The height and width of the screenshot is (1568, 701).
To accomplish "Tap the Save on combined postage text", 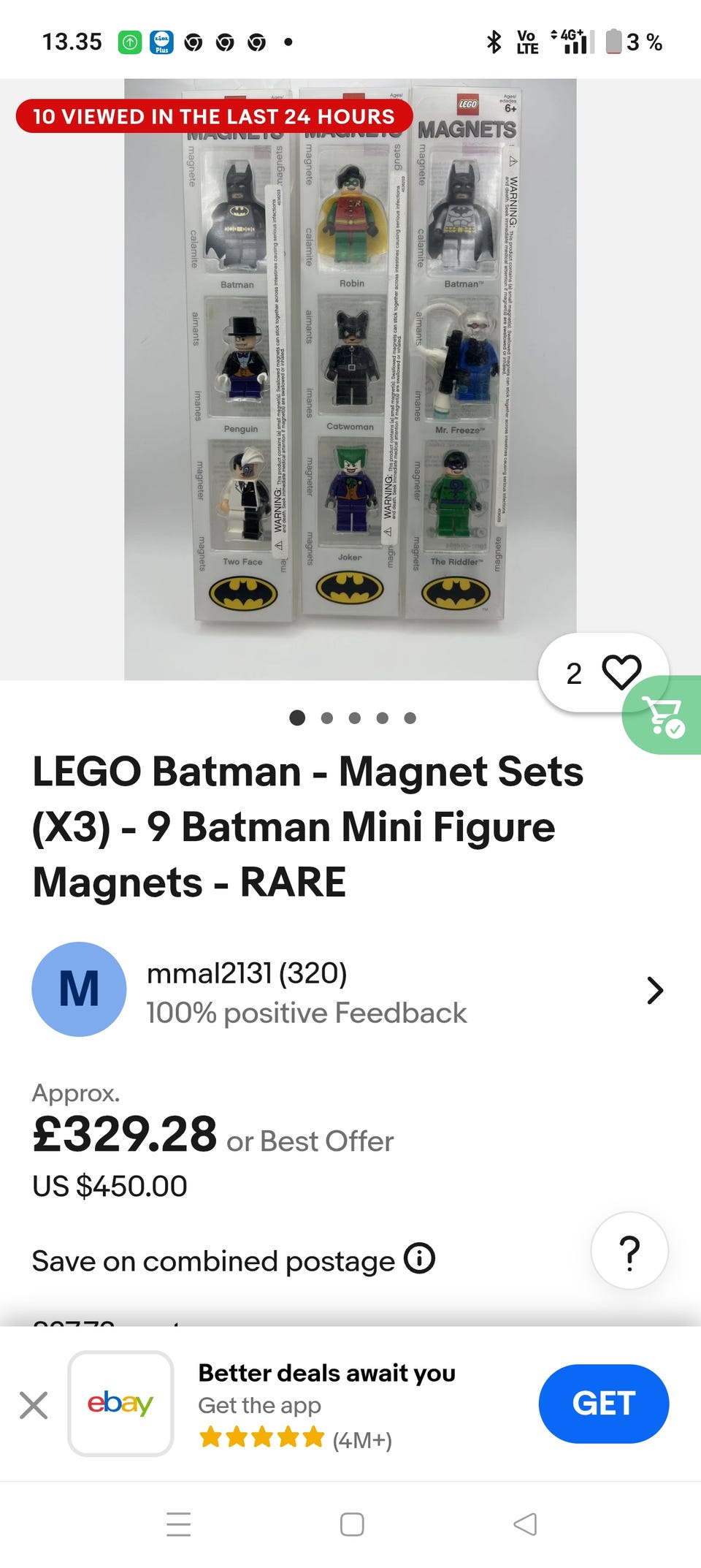I will pyautogui.click(x=213, y=1261).
